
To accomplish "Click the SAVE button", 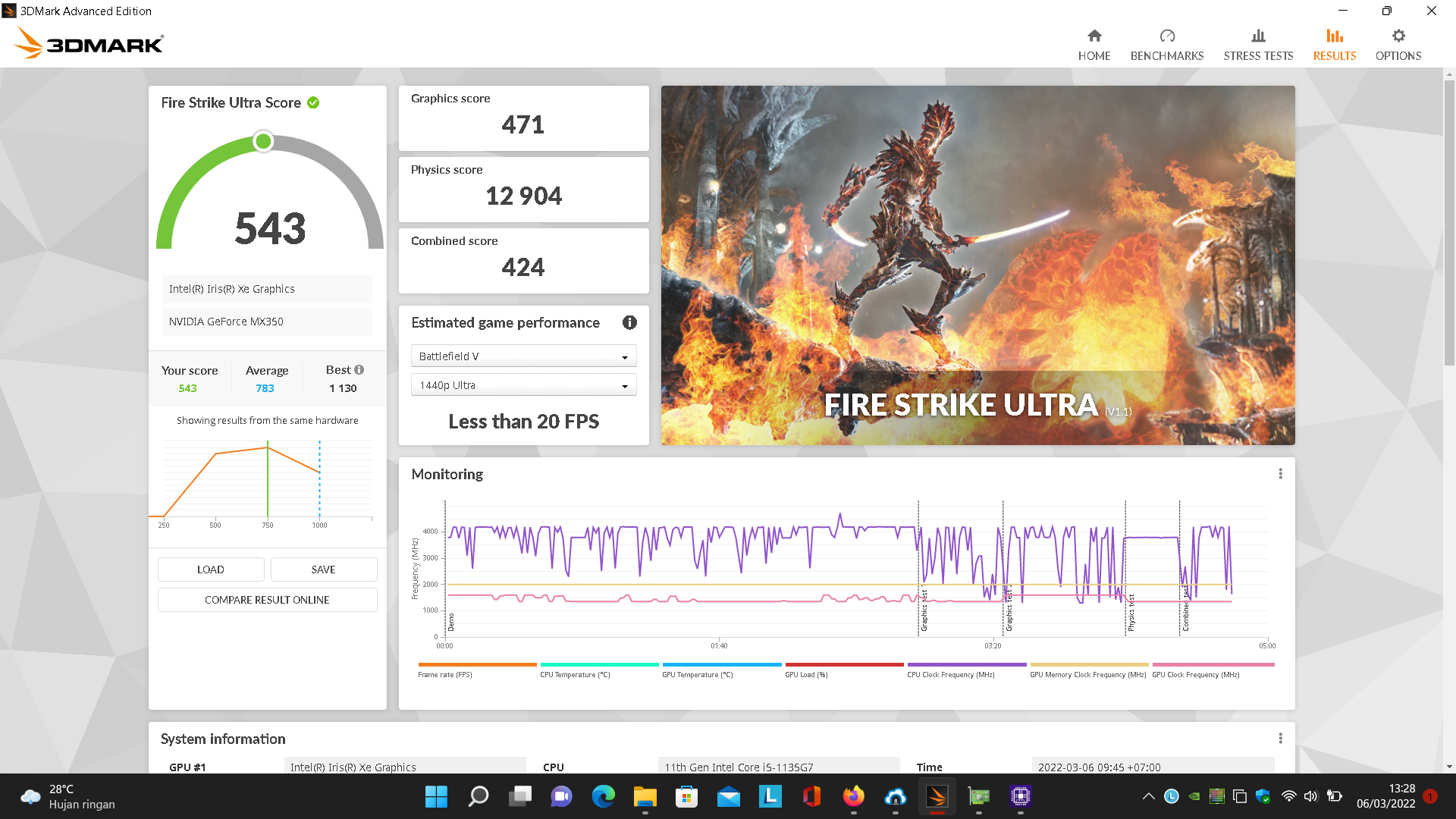I will 324,570.
